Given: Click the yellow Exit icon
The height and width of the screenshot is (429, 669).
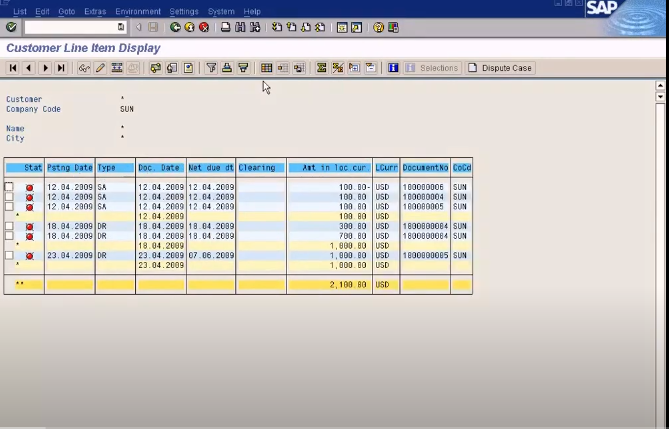Looking at the screenshot, I should click(x=189, y=27).
